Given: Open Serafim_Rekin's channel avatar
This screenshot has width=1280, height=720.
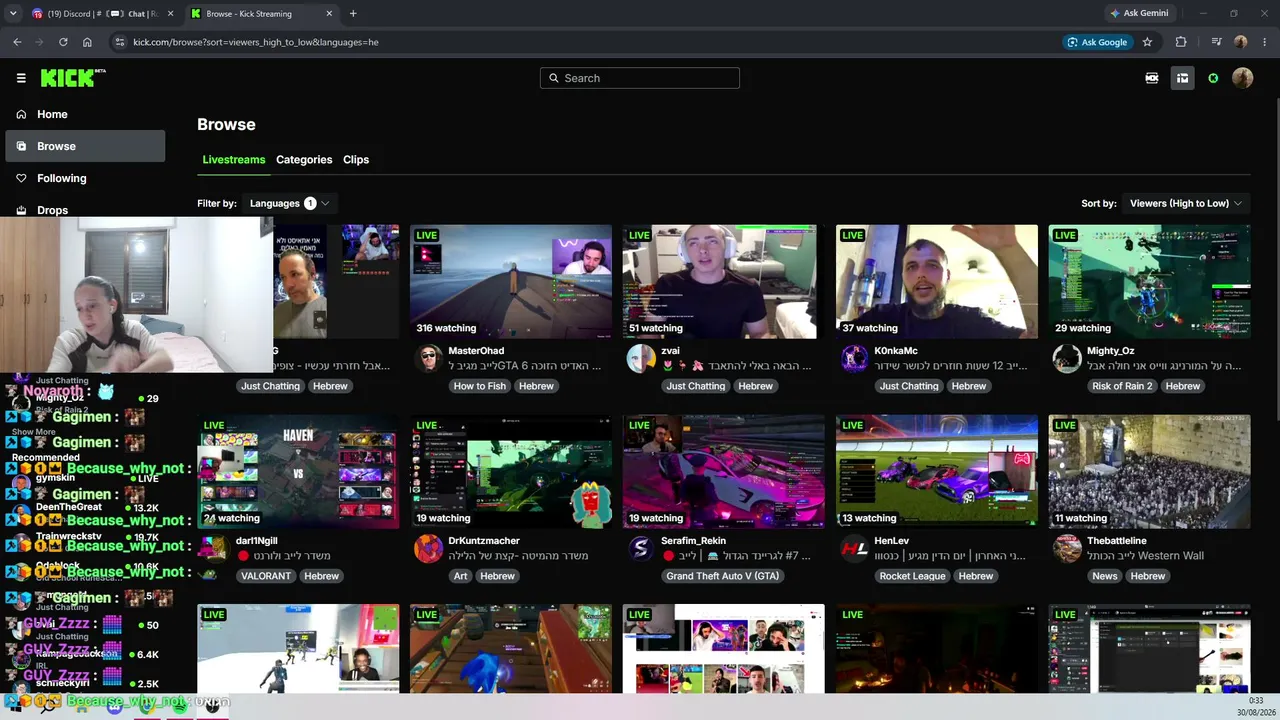Looking at the screenshot, I should pos(641,548).
